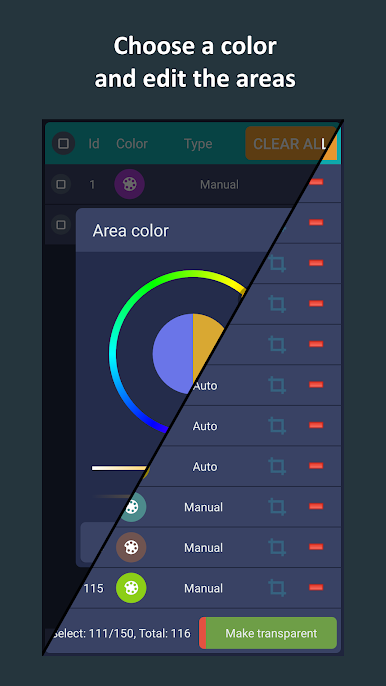Click red minus in the last Auto row

pyautogui.click(x=316, y=466)
